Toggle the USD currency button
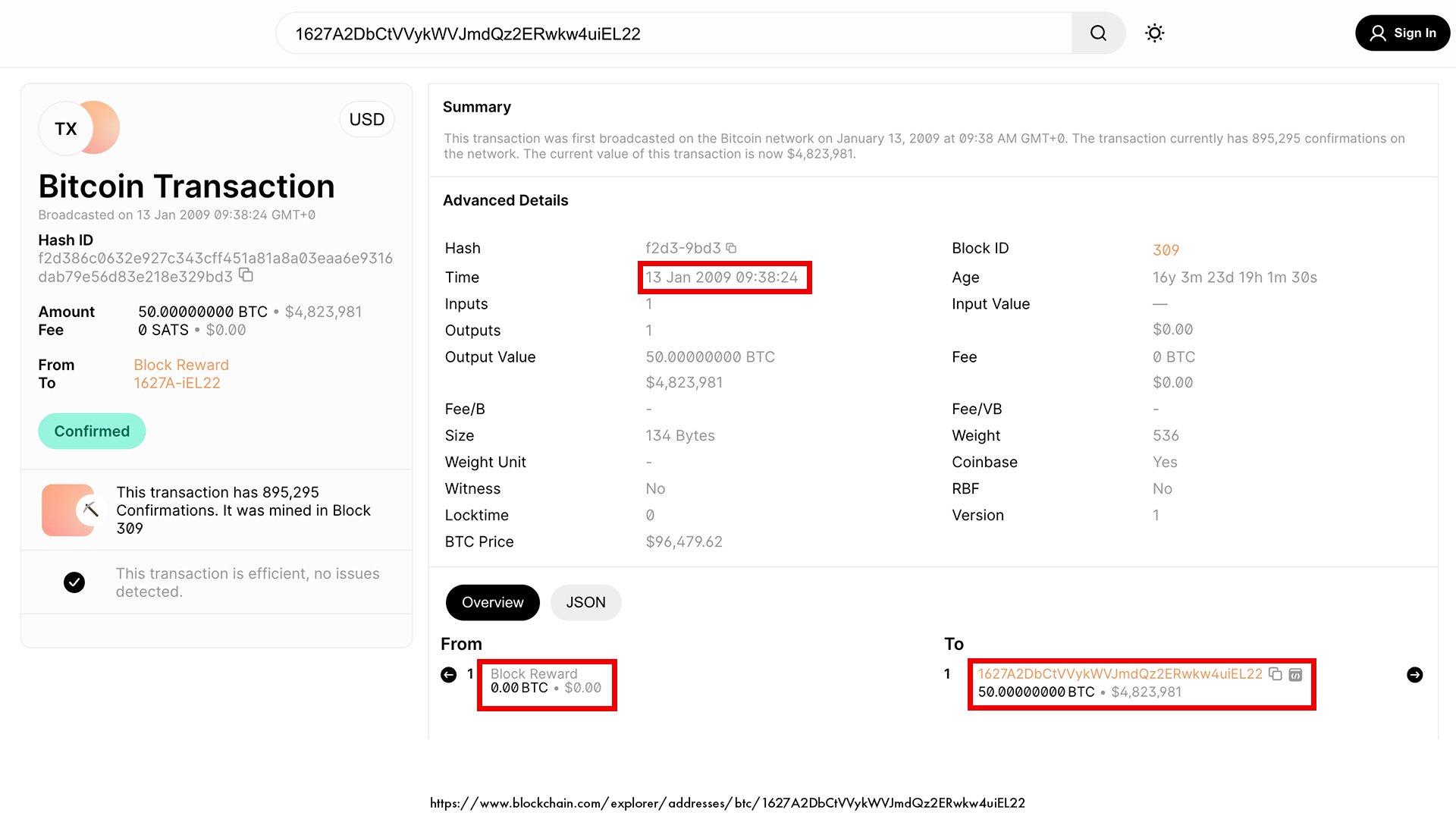Image resolution: width=1456 pixels, height=819 pixels. tap(367, 120)
